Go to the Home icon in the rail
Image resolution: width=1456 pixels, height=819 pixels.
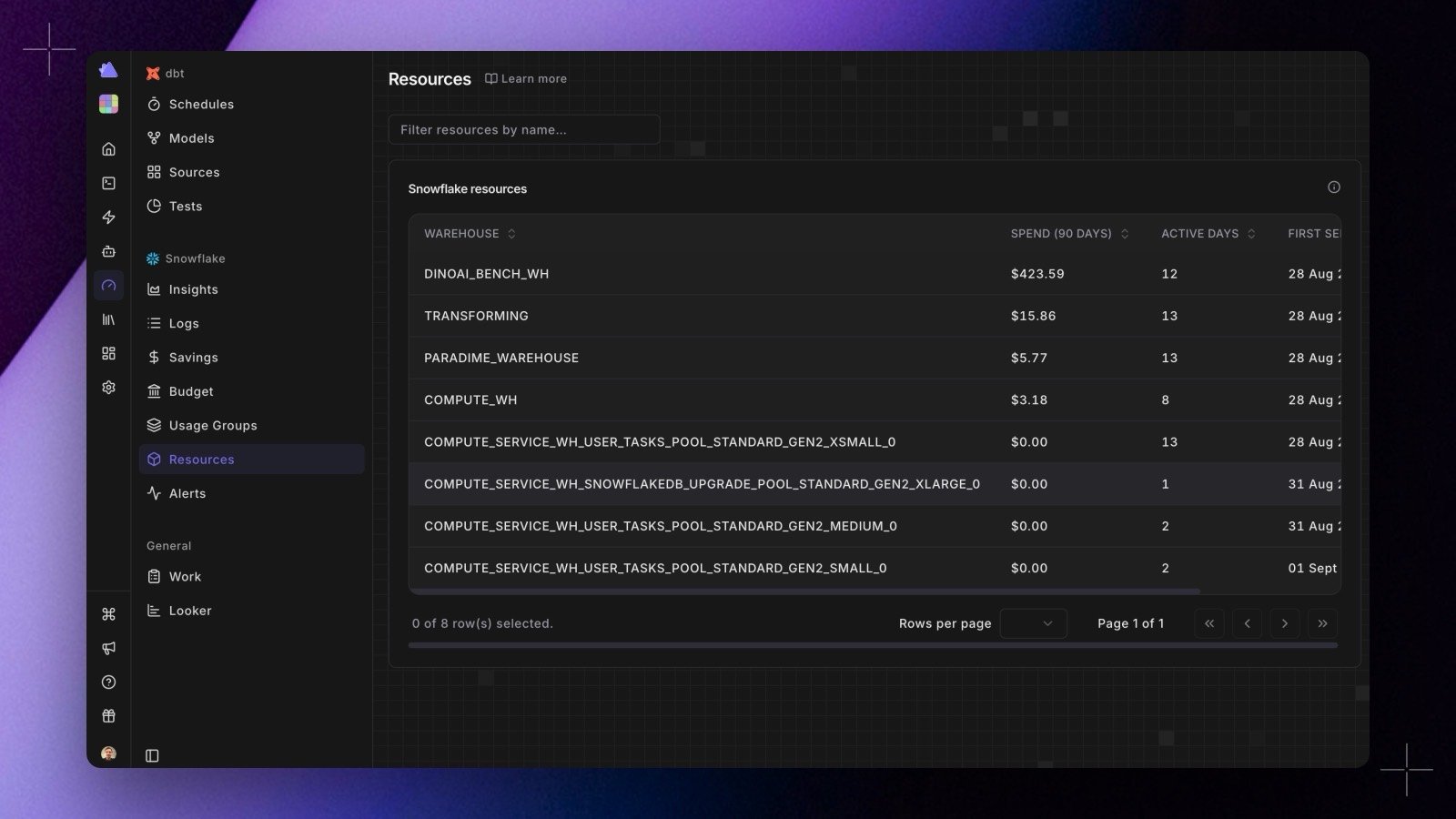[x=108, y=149]
